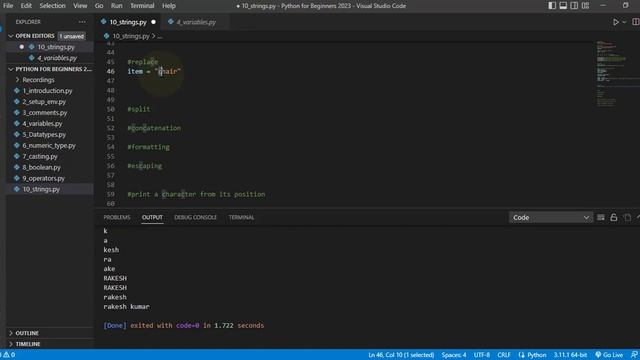Open 3_comments.py file
The height and width of the screenshot is (360, 640).
[x=45, y=113]
